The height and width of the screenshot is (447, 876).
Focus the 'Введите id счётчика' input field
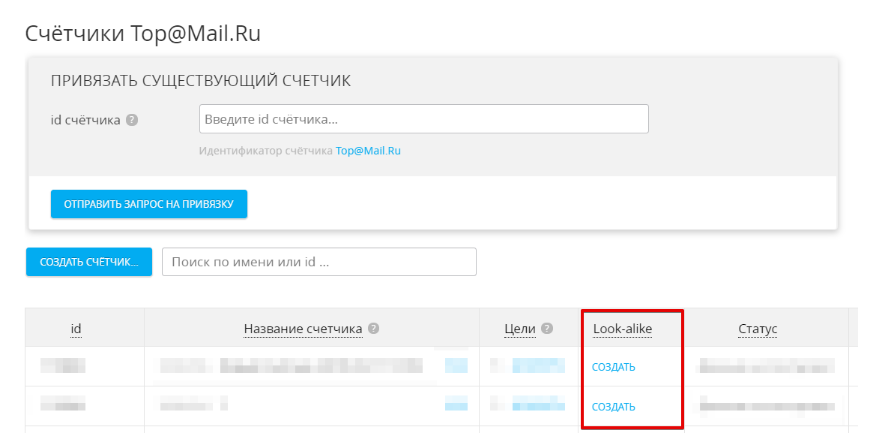[x=423, y=119]
